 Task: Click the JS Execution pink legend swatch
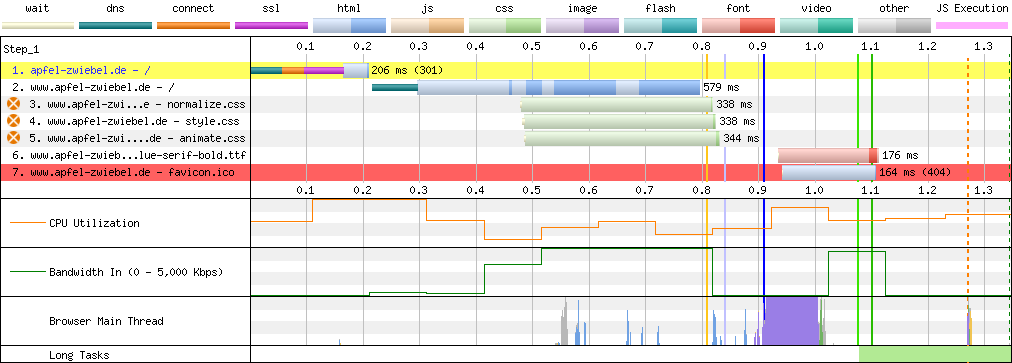point(973,26)
